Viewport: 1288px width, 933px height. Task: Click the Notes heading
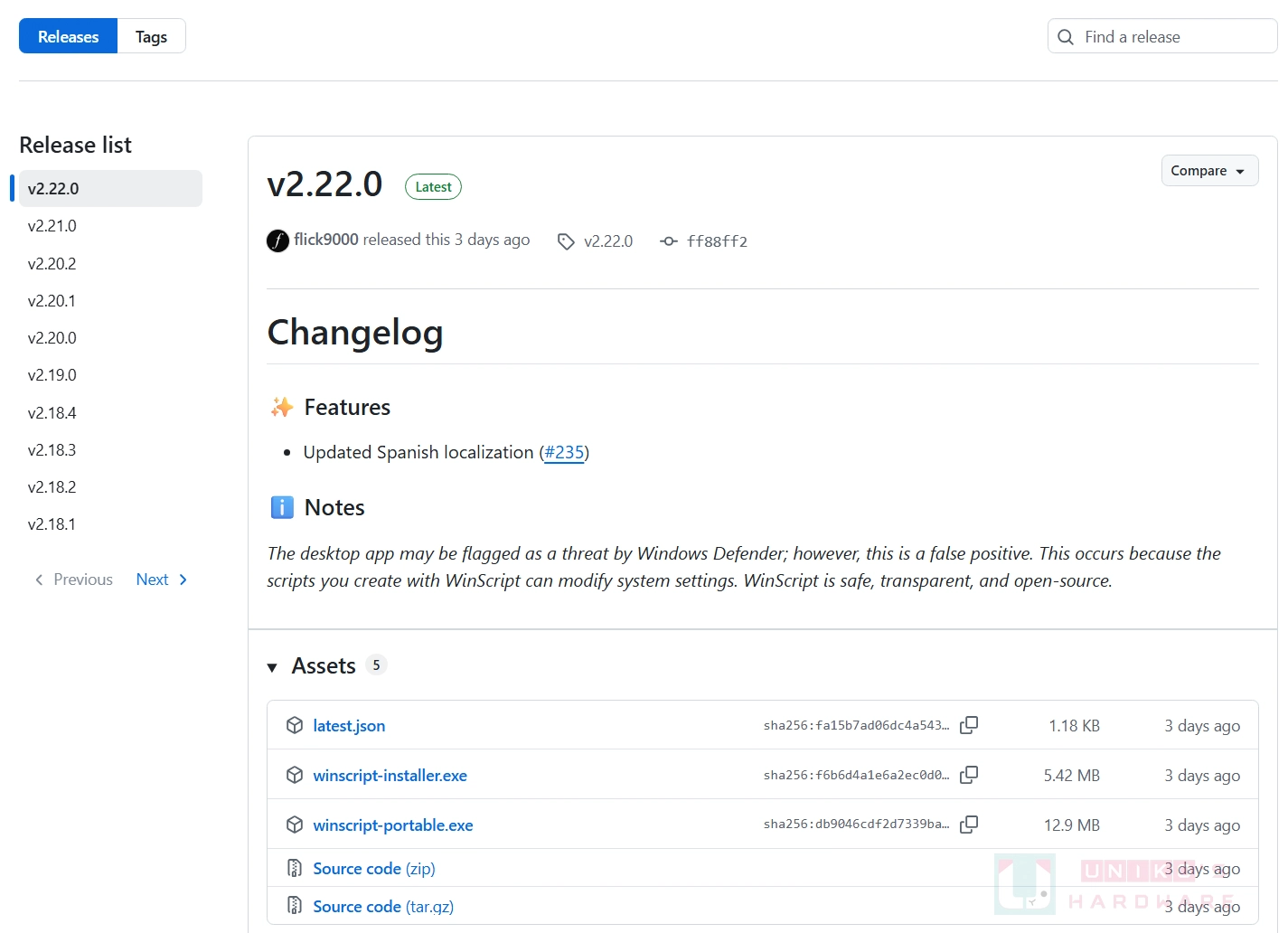(x=334, y=508)
